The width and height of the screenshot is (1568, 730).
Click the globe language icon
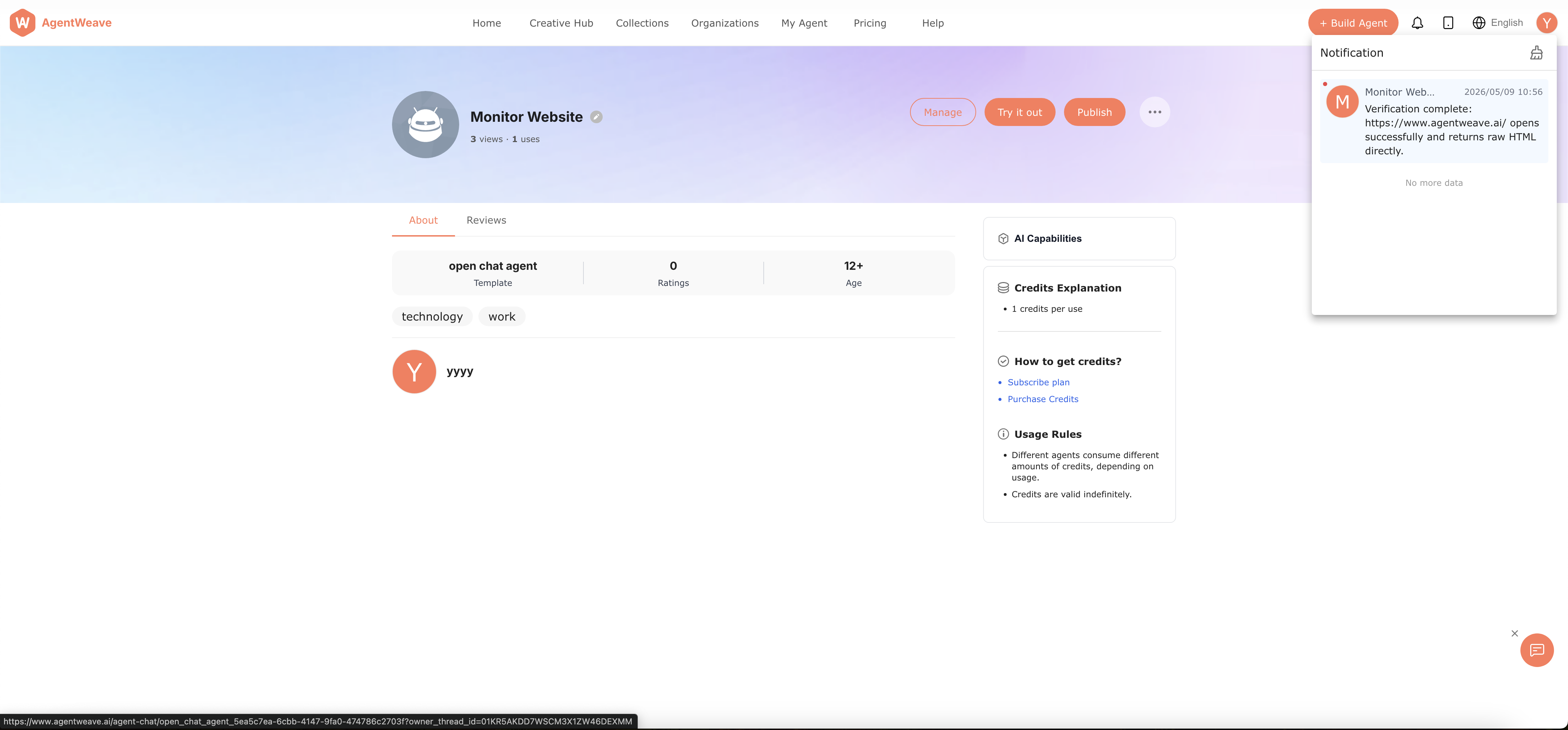pyautogui.click(x=1478, y=23)
